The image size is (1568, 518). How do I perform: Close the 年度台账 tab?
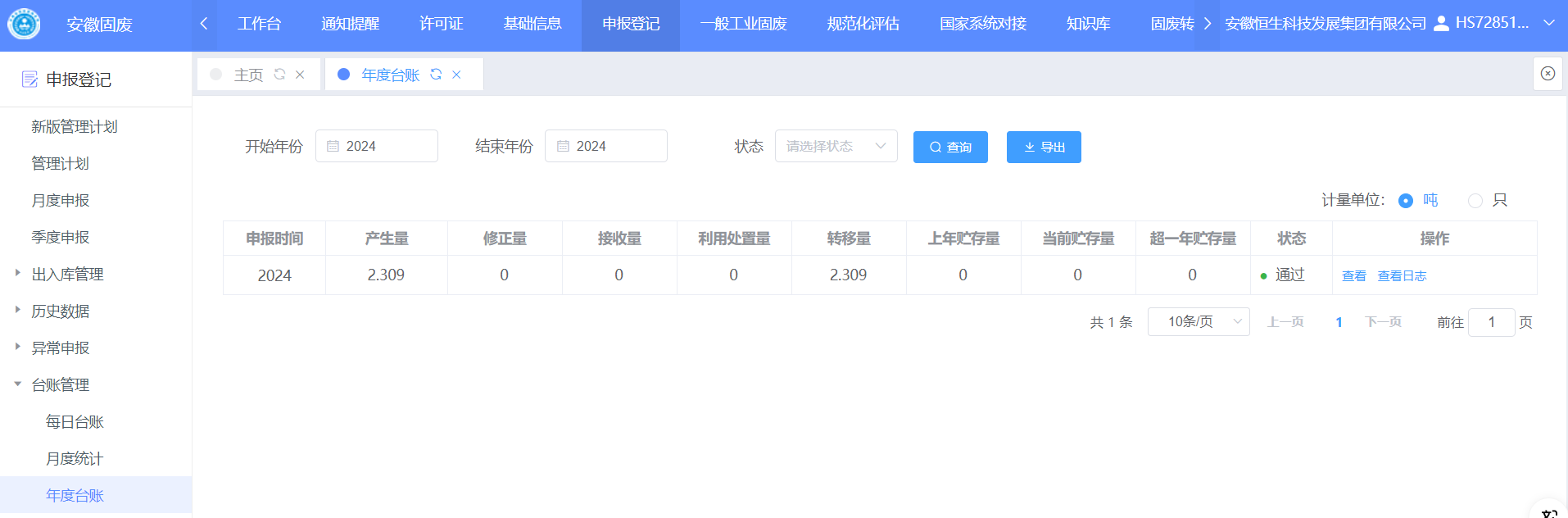pyautogui.click(x=456, y=75)
